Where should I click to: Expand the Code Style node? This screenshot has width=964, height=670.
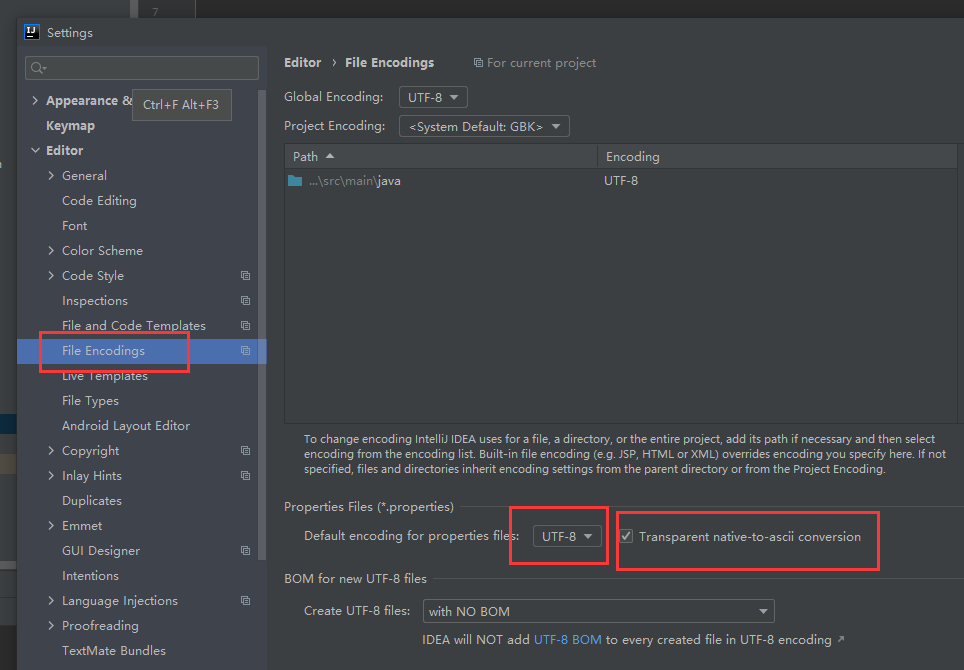tap(51, 276)
